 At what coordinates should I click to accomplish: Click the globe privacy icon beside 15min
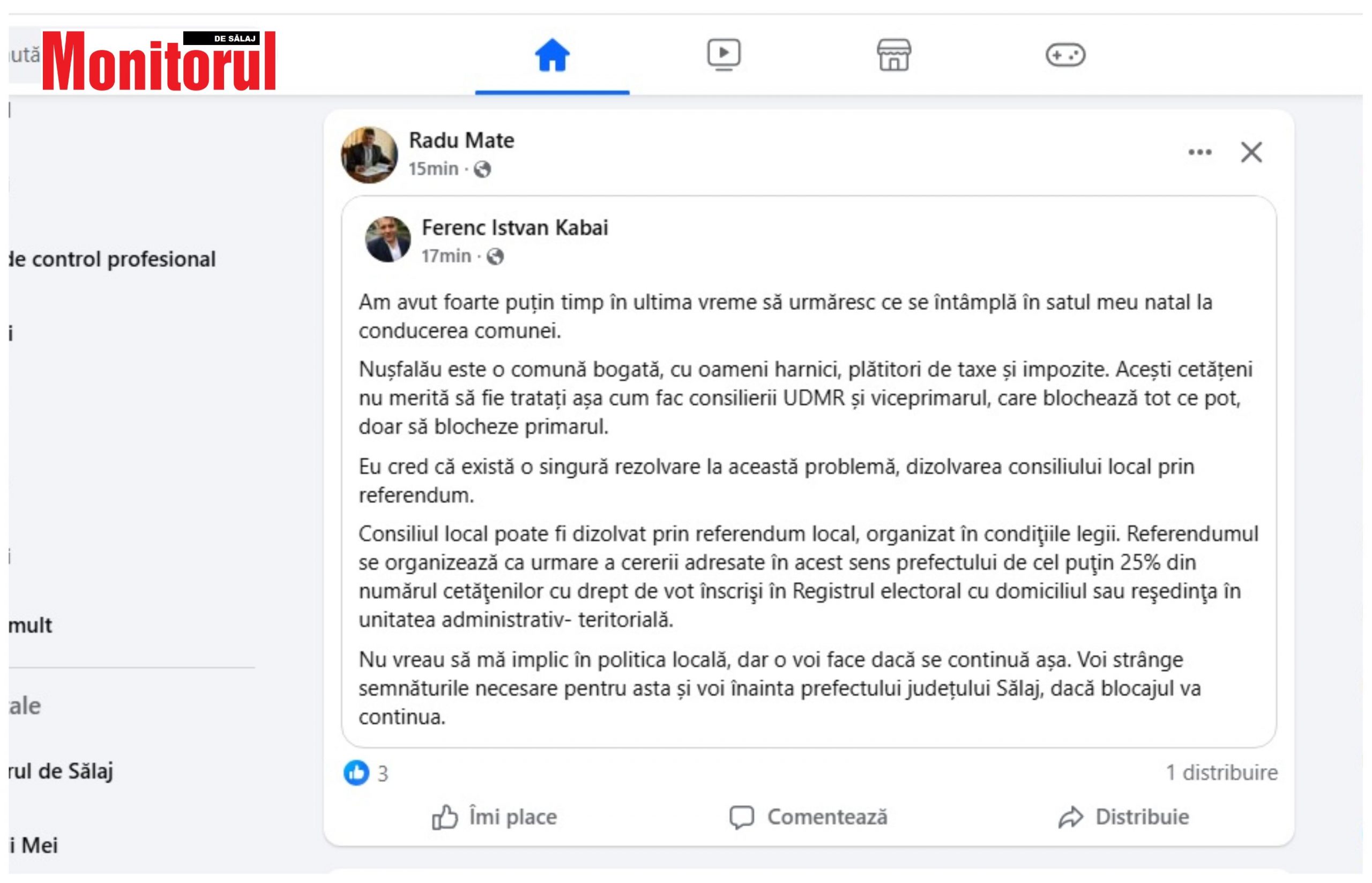pyautogui.click(x=482, y=170)
